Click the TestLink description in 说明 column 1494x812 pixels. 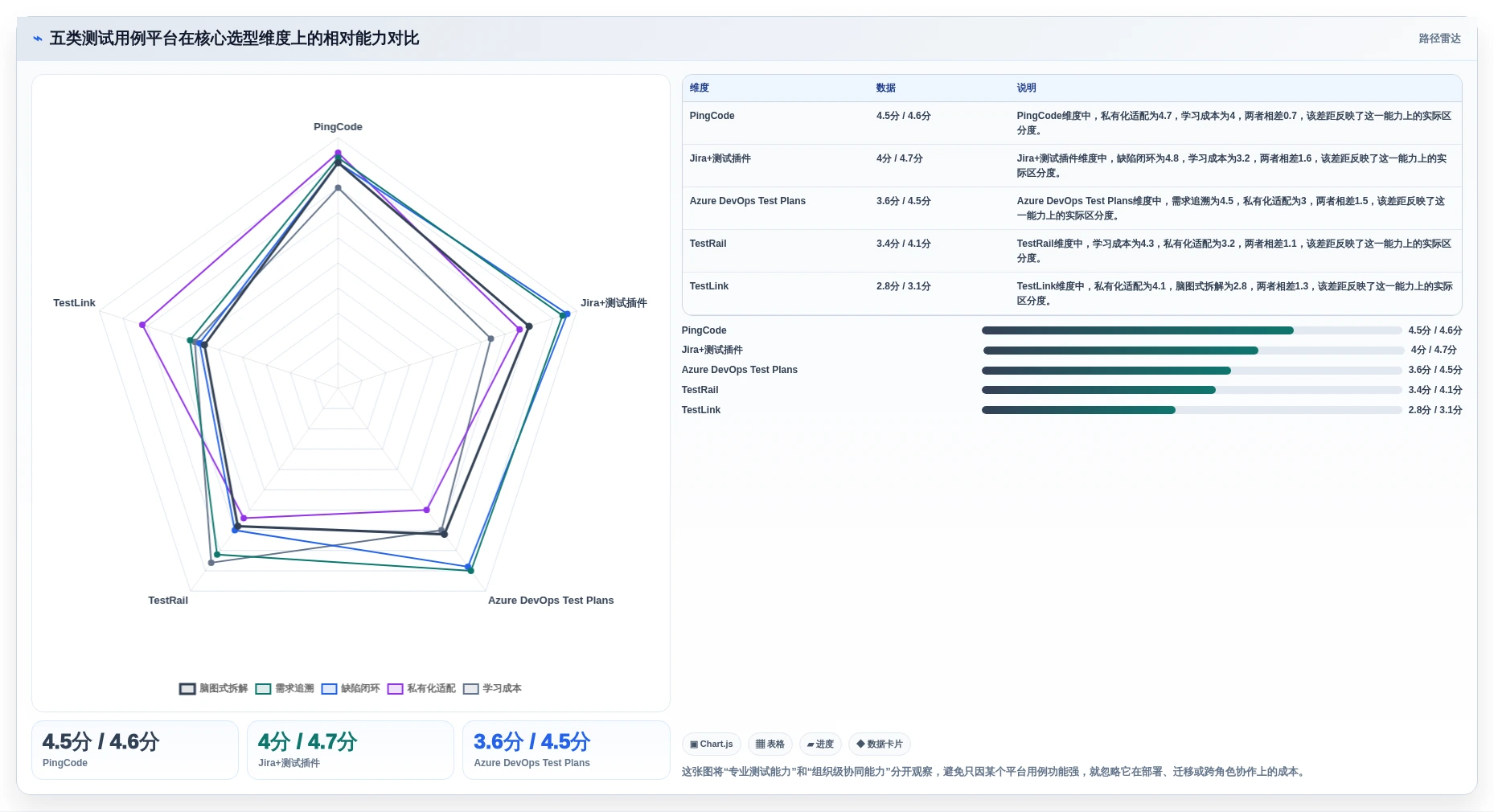pyautogui.click(x=1234, y=293)
